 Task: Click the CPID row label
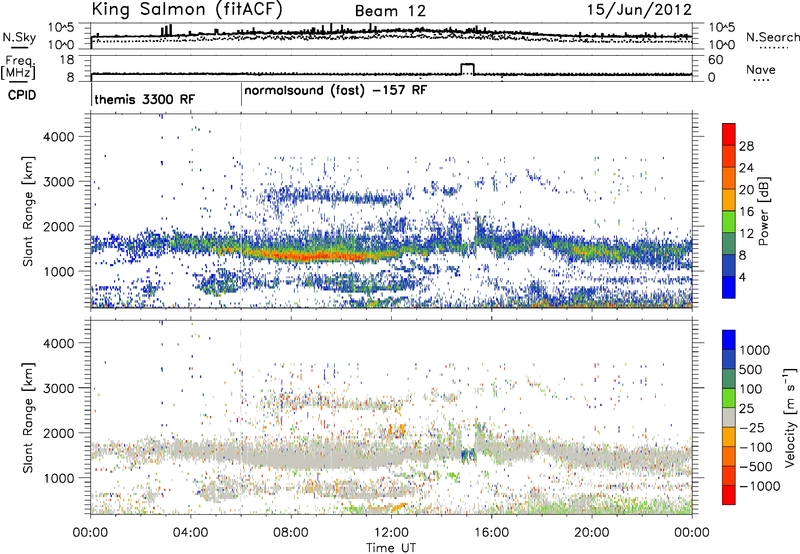(x=22, y=95)
